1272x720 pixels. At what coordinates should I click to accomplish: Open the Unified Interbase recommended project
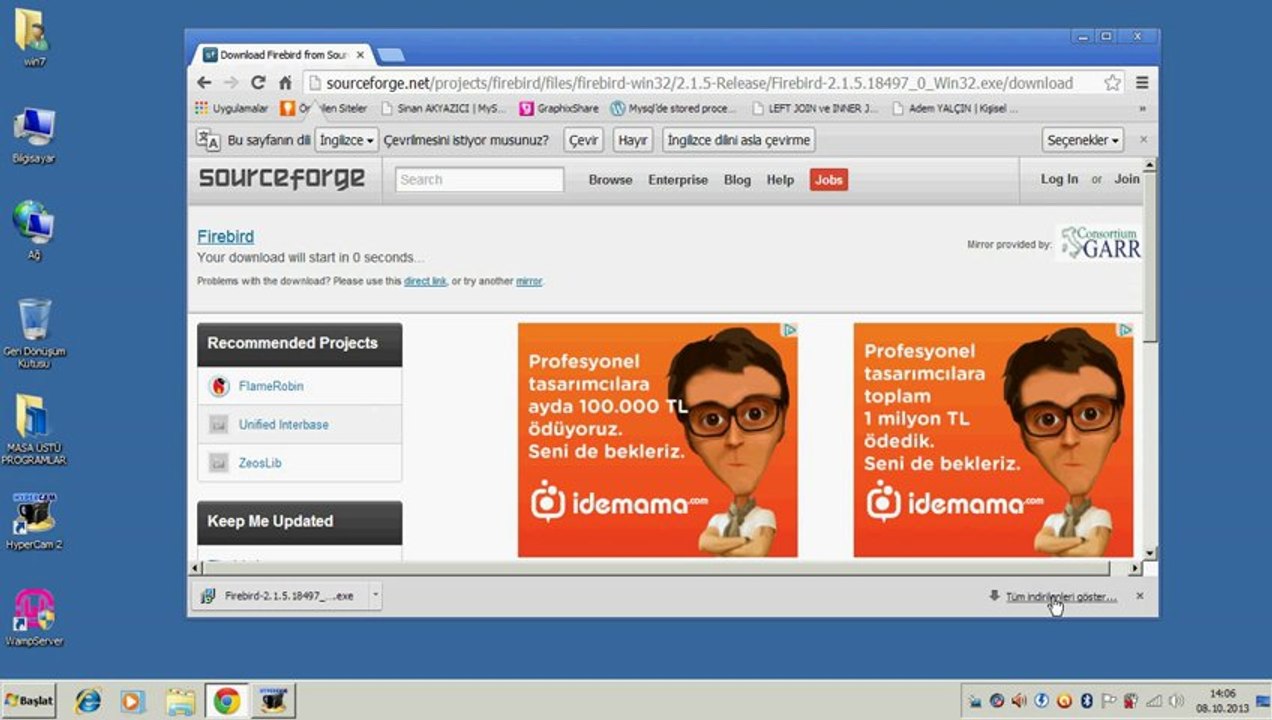coord(283,424)
